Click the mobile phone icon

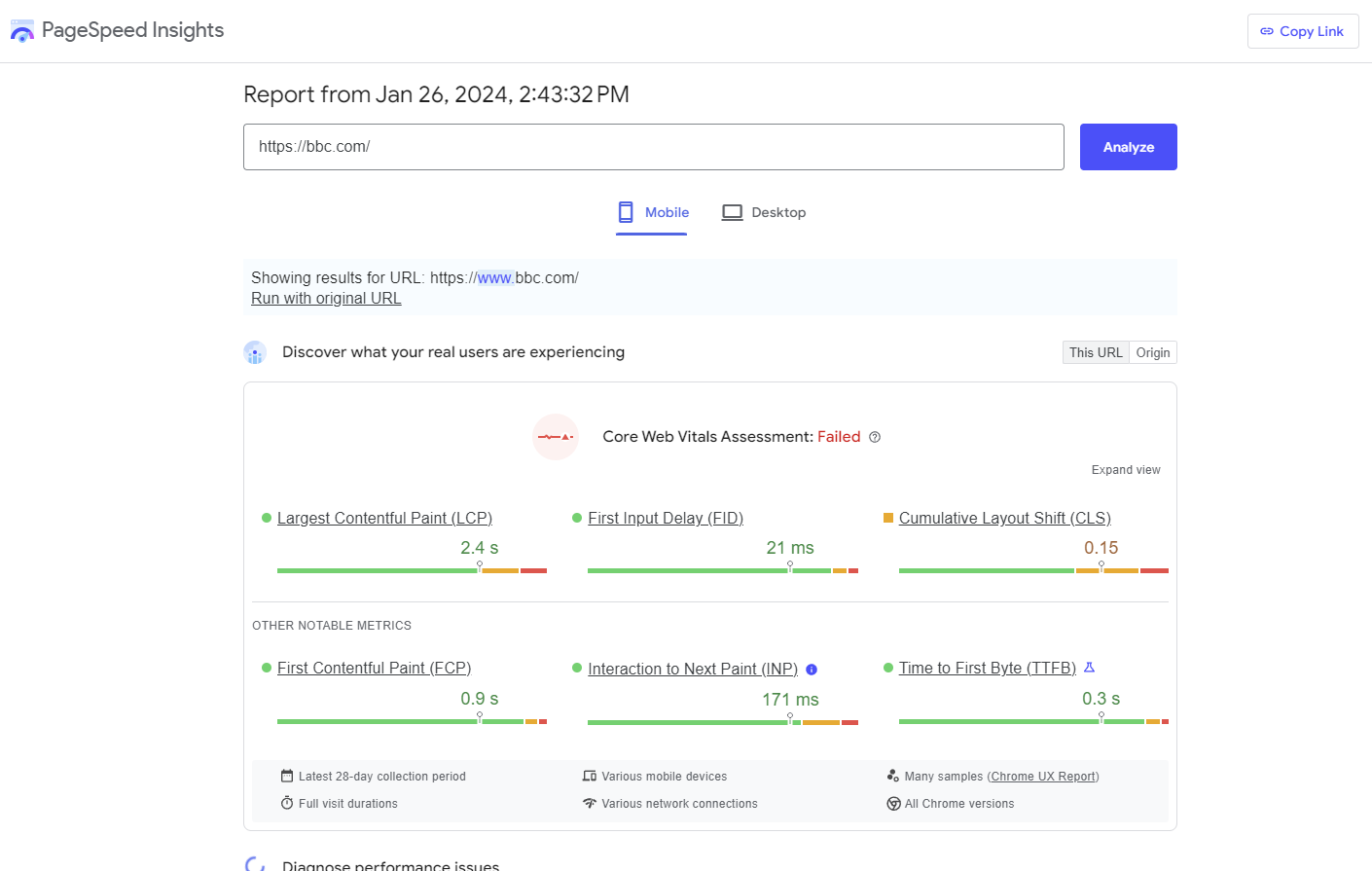(626, 212)
